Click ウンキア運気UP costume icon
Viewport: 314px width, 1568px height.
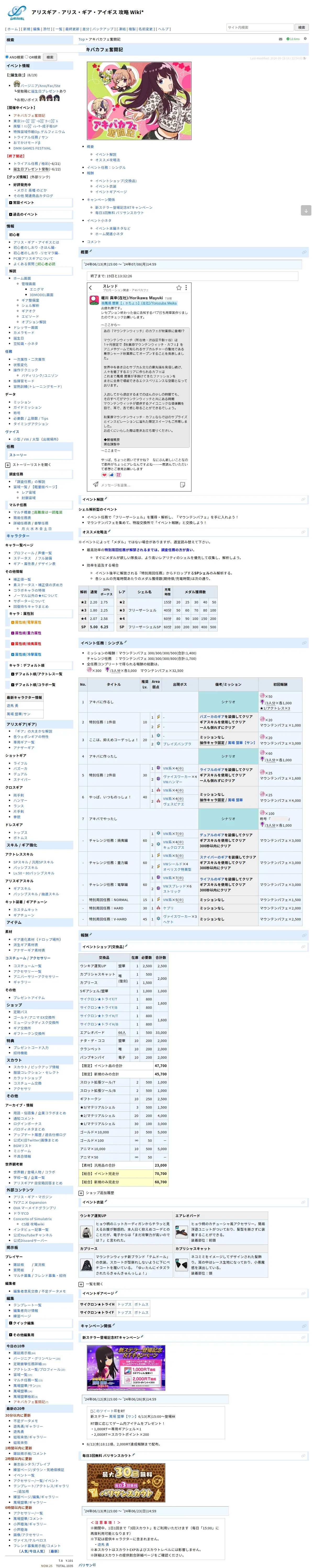pos(87,1232)
